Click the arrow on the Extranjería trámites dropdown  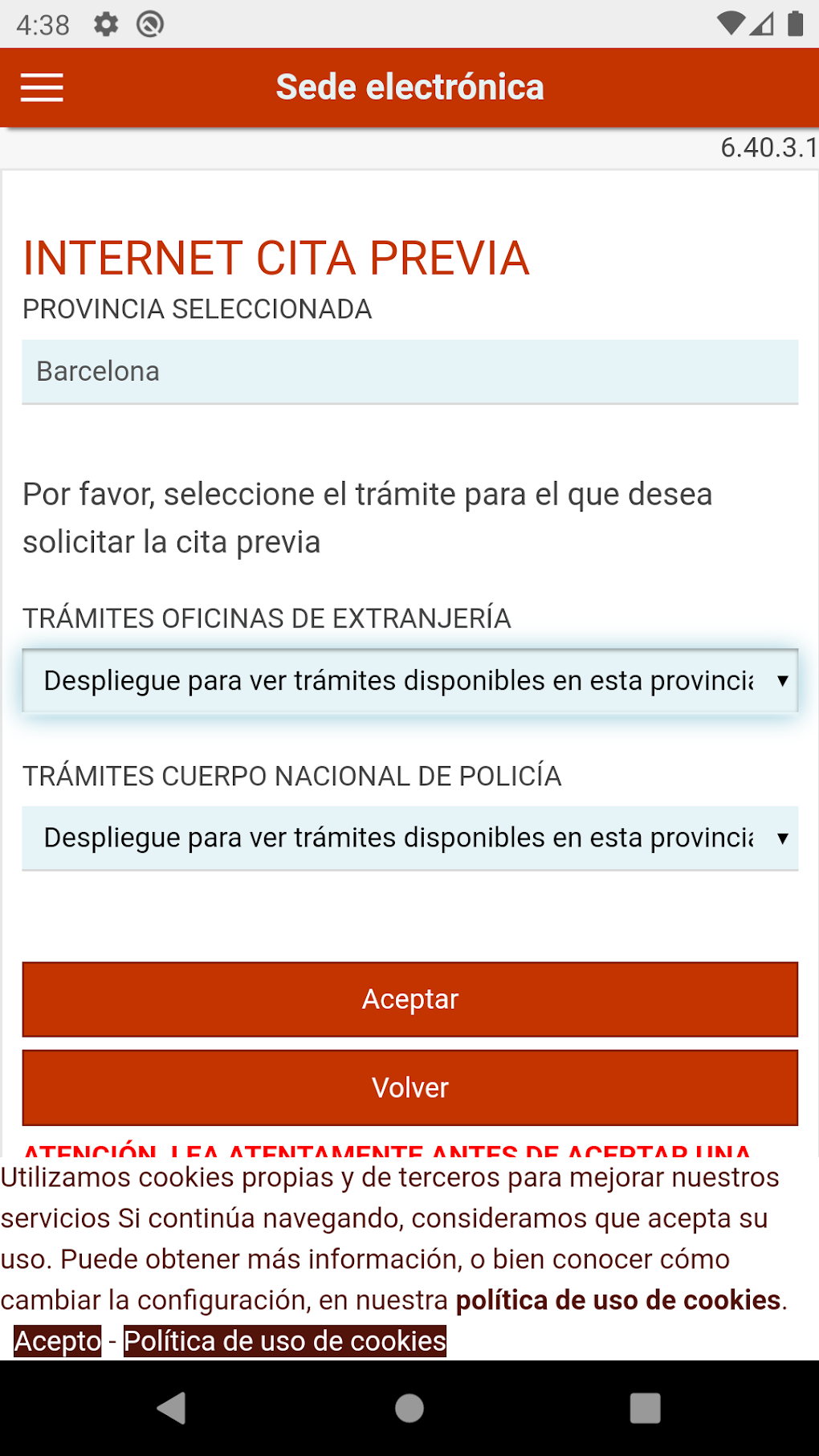(x=782, y=681)
